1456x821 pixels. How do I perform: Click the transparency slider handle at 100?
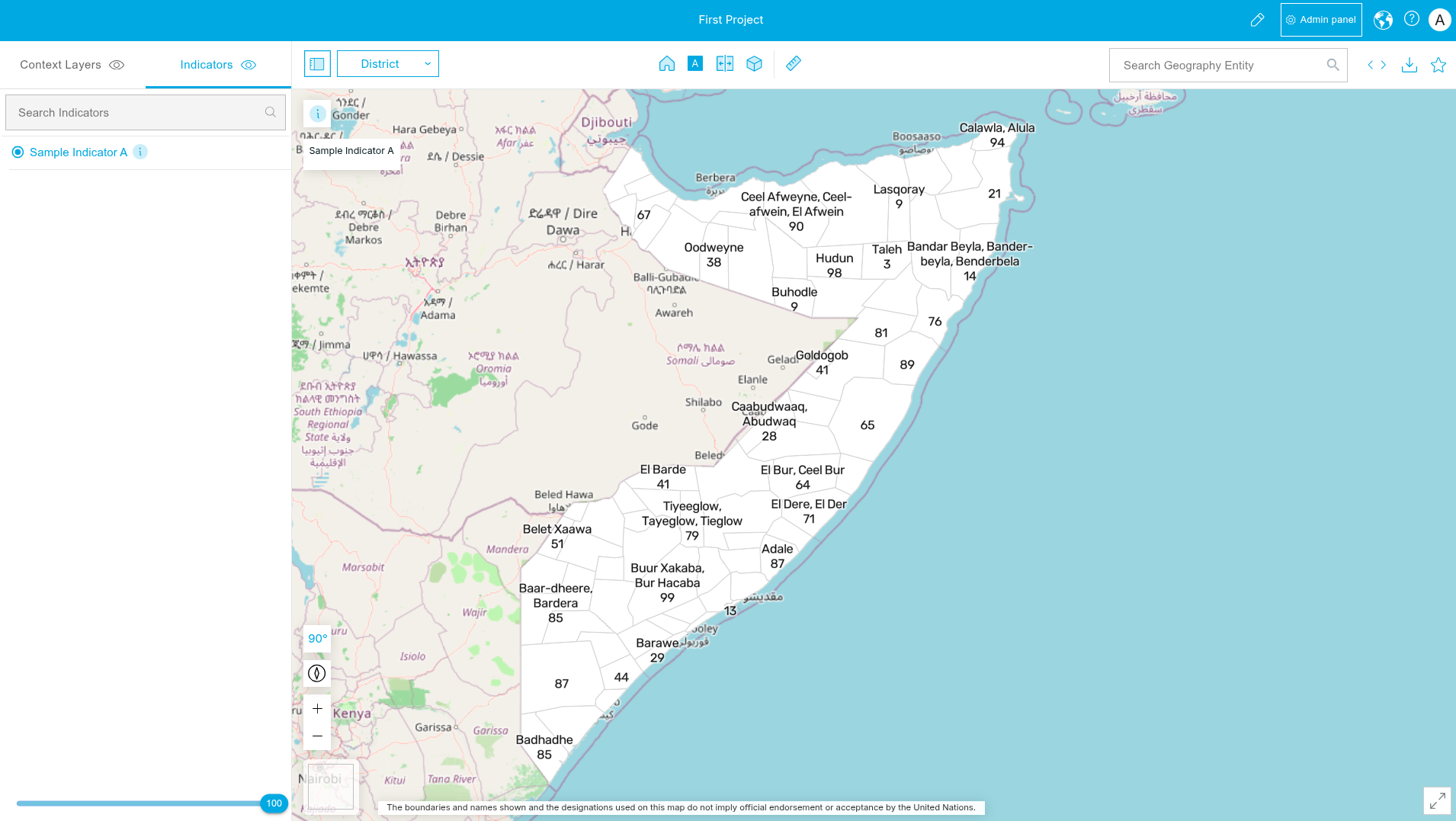click(x=274, y=803)
